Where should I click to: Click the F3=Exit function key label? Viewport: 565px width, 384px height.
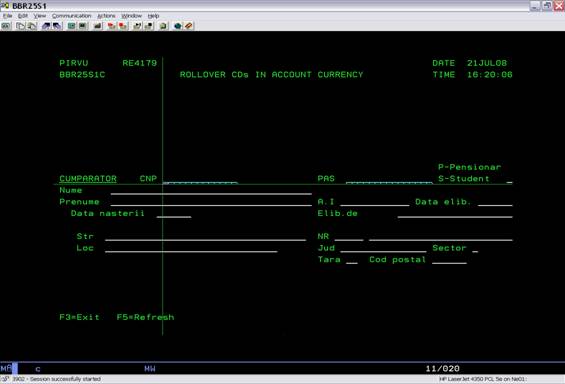coord(79,317)
